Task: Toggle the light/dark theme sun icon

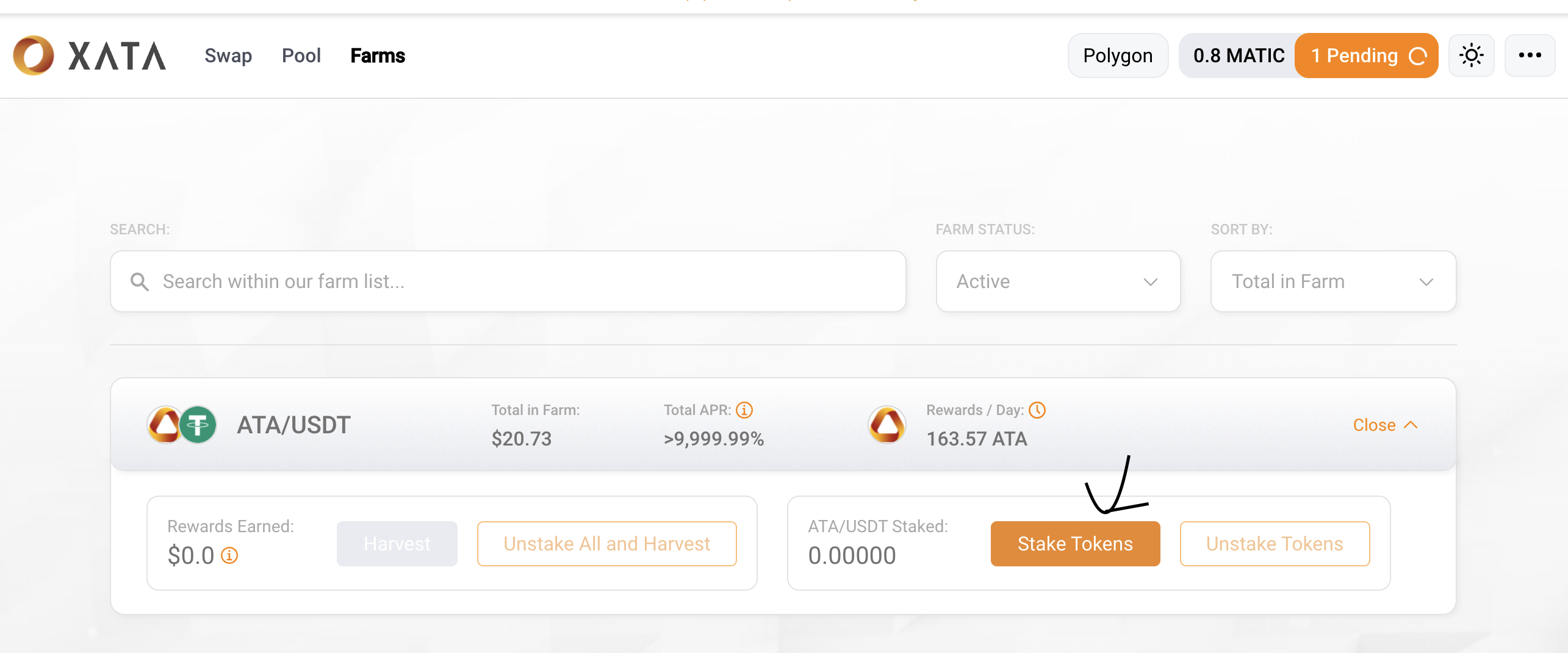Action: 1471,56
